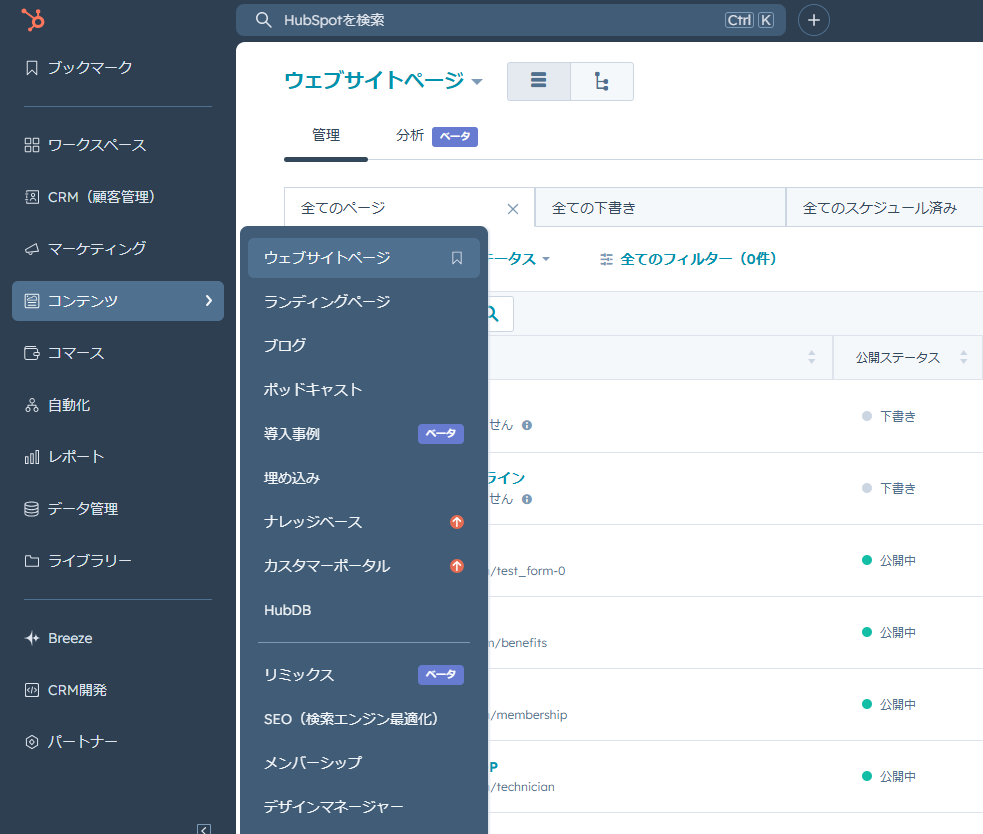The width and height of the screenshot is (983, 834).
Task: Choose ウェブサイトページ from content menu
Action: [x=364, y=258]
